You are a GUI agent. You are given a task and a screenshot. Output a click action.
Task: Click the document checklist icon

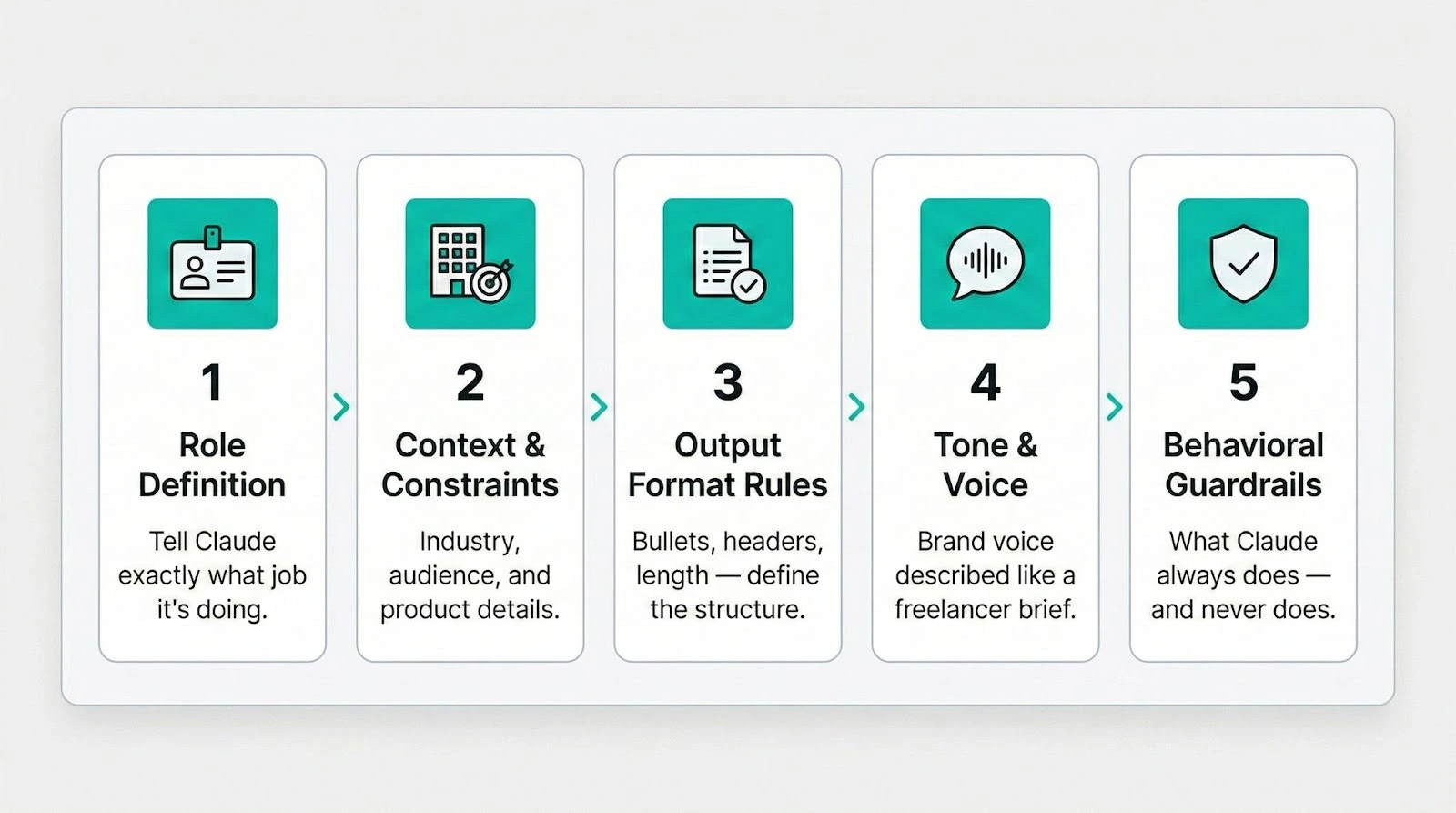pos(727,263)
